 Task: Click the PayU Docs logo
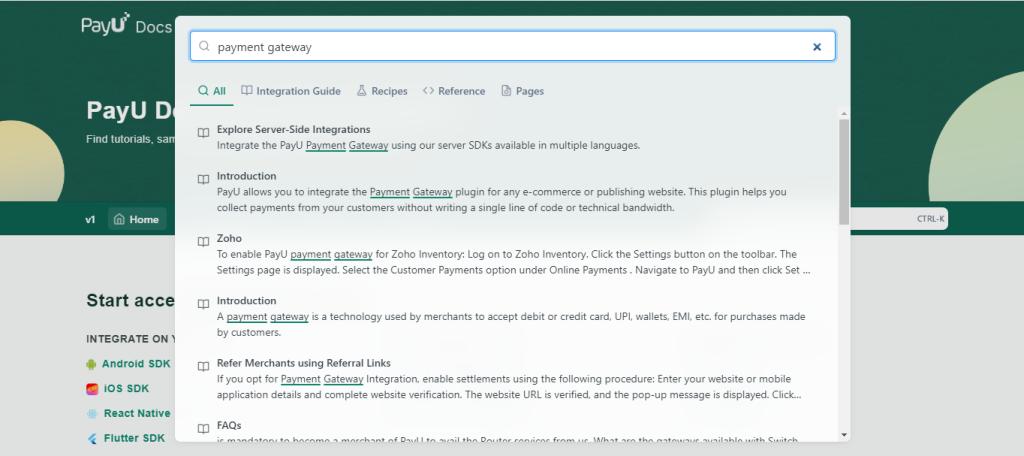tap(126, 25)
